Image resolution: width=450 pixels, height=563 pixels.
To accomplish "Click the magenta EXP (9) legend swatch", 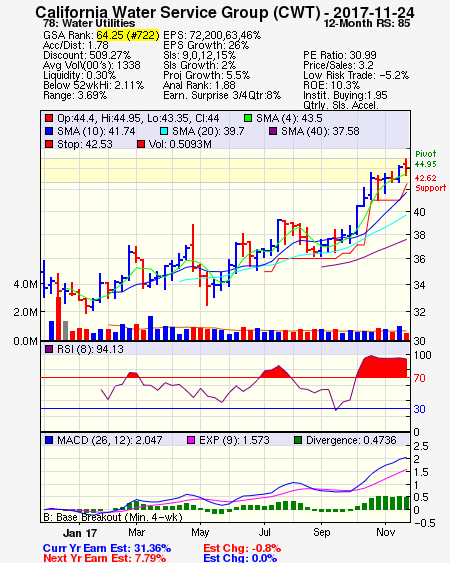I will coord(191,440).
